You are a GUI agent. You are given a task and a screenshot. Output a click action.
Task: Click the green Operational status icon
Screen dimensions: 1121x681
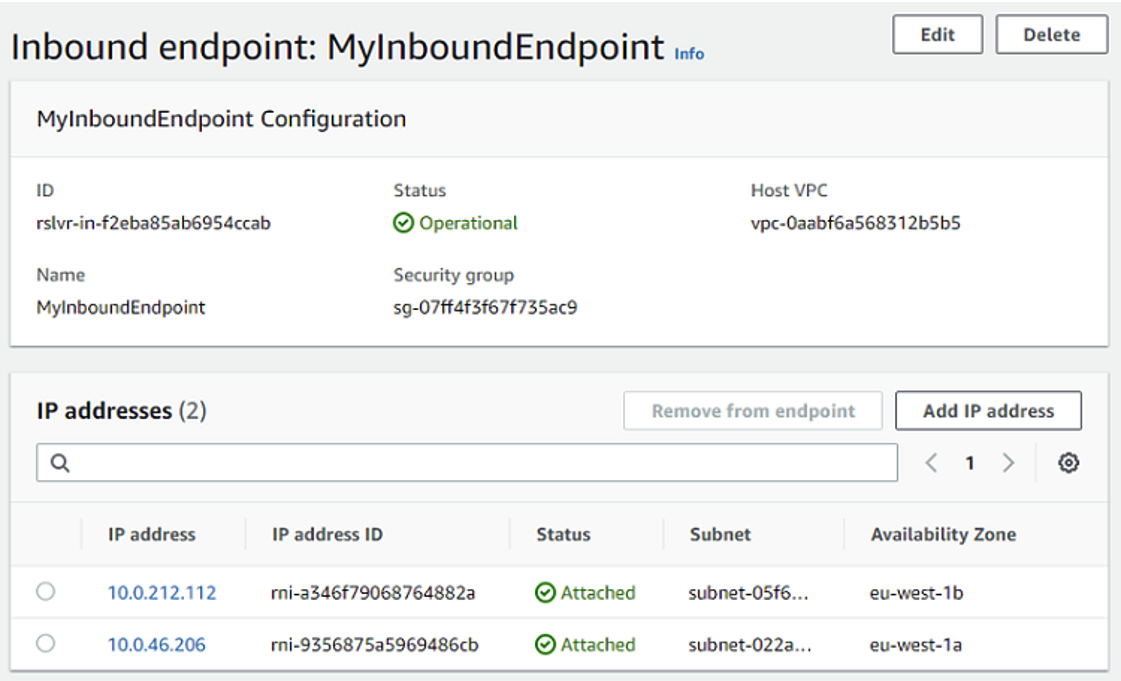(x=402, y=223)
